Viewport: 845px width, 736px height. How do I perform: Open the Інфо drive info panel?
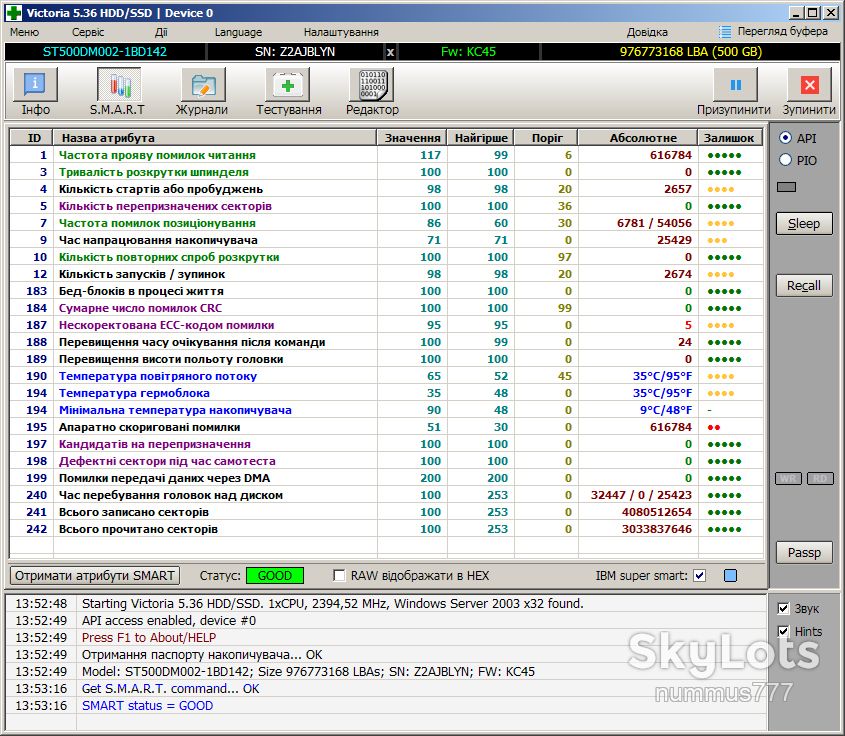coord(35,85)
